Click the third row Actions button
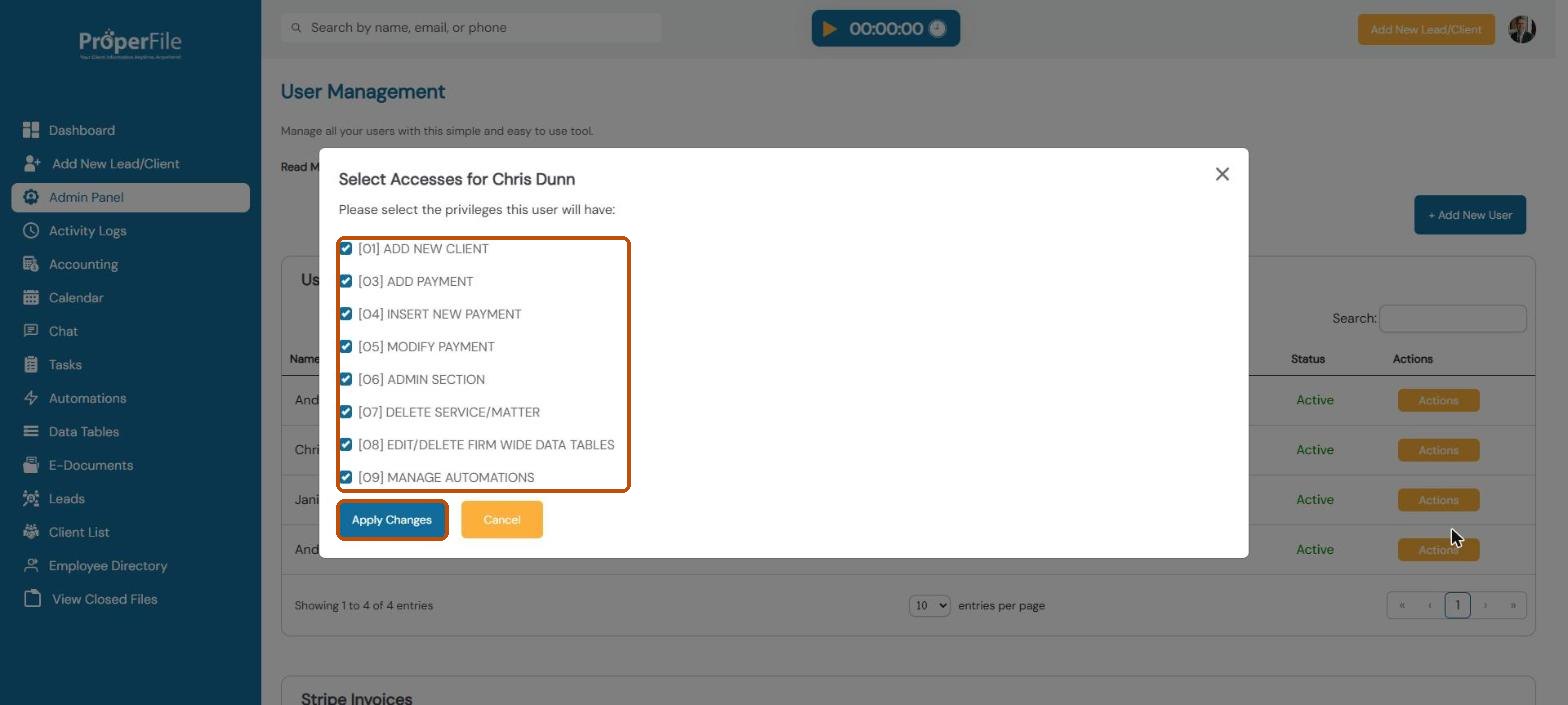The width and height of the screenshot is (1568, 705). (x=1438, y=500)
